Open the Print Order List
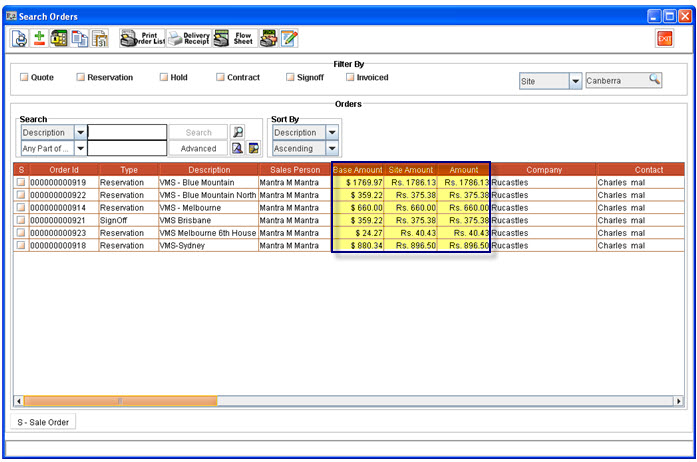The width and height of the screenshot is (697, 462). coord(141,38)
